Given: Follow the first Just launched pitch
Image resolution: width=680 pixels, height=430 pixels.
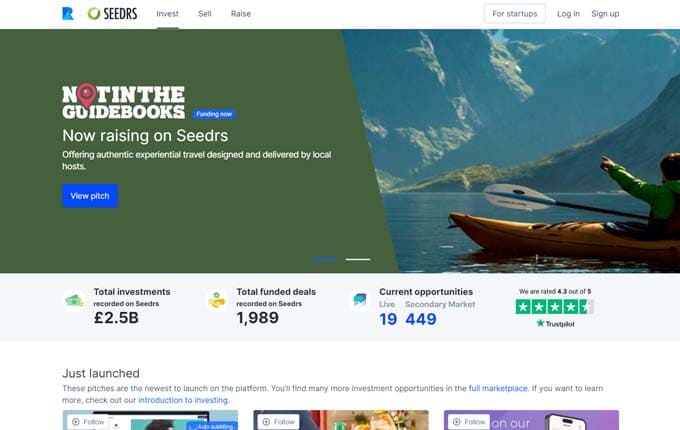Looking at the screenshot, I should click(88, 422).
